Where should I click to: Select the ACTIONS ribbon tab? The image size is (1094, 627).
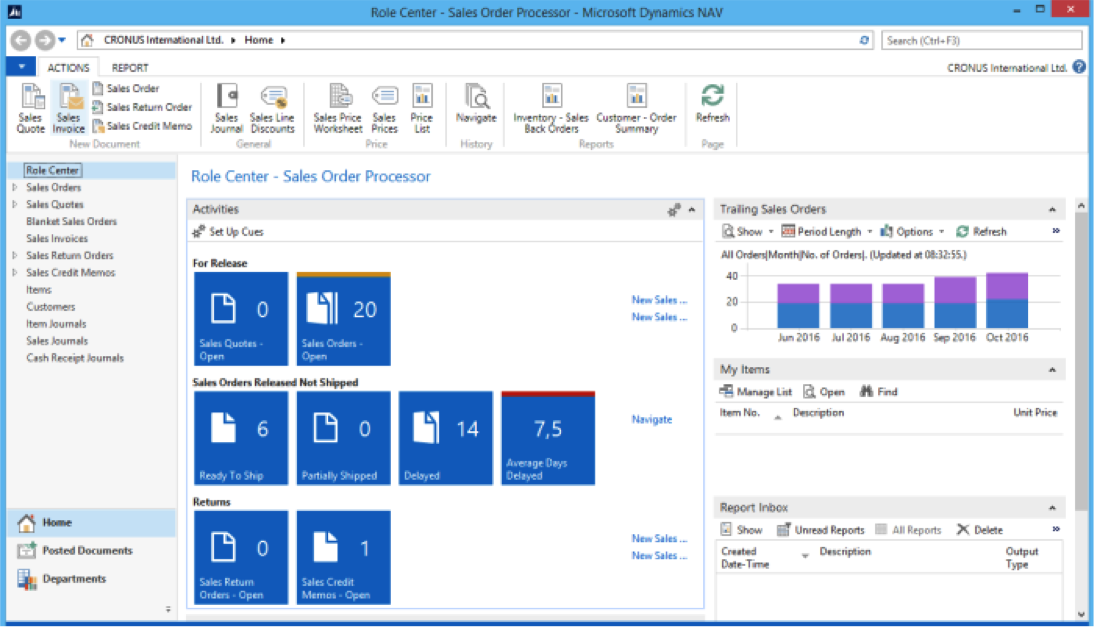click(x=68, y=67)
